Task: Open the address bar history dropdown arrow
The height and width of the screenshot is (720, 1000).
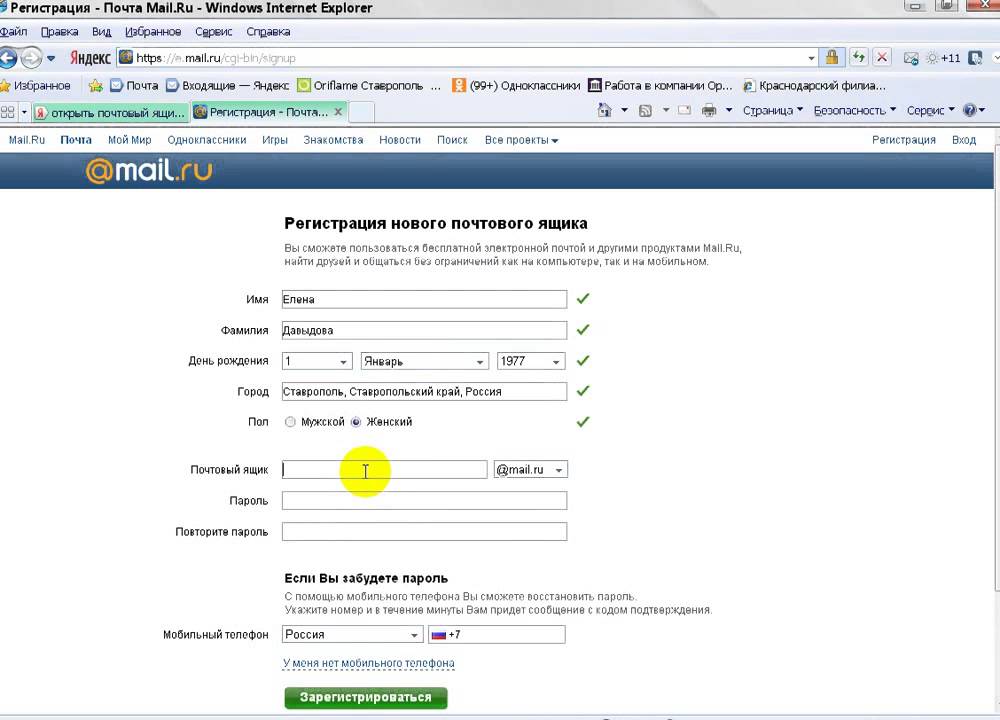Action: pos(811,58)
